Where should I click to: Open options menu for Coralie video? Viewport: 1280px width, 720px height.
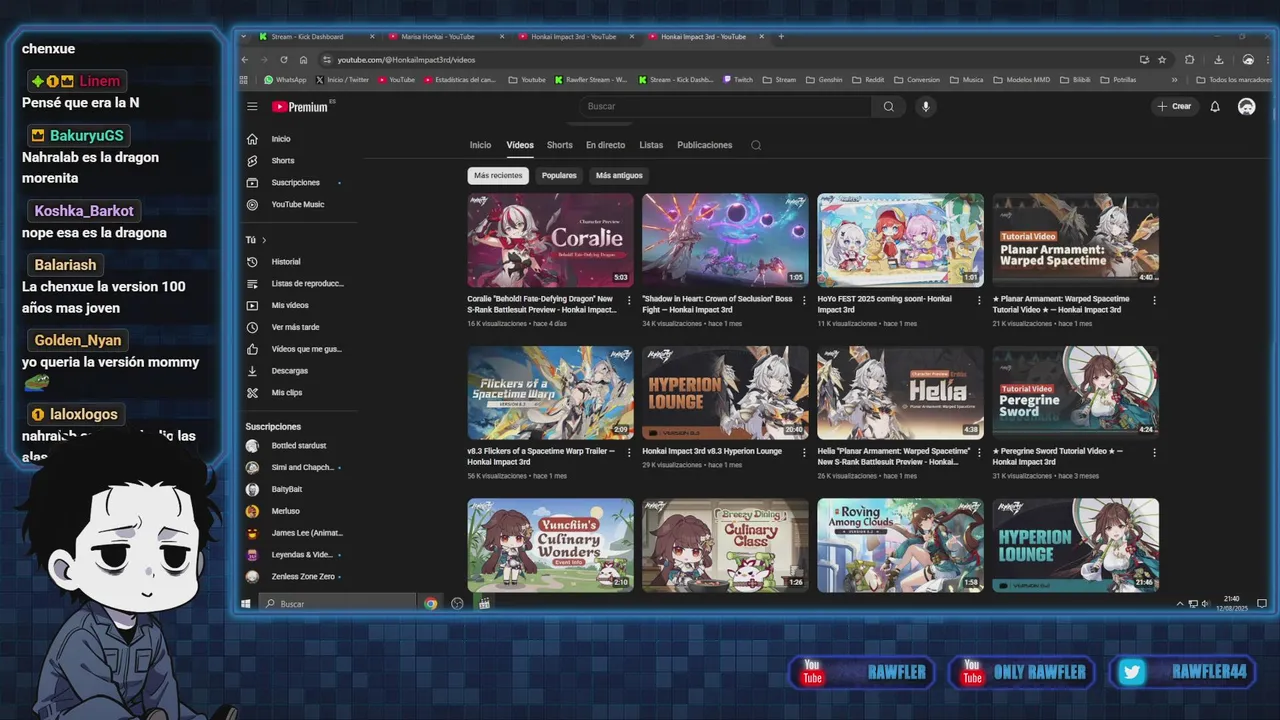click(629, 300)
